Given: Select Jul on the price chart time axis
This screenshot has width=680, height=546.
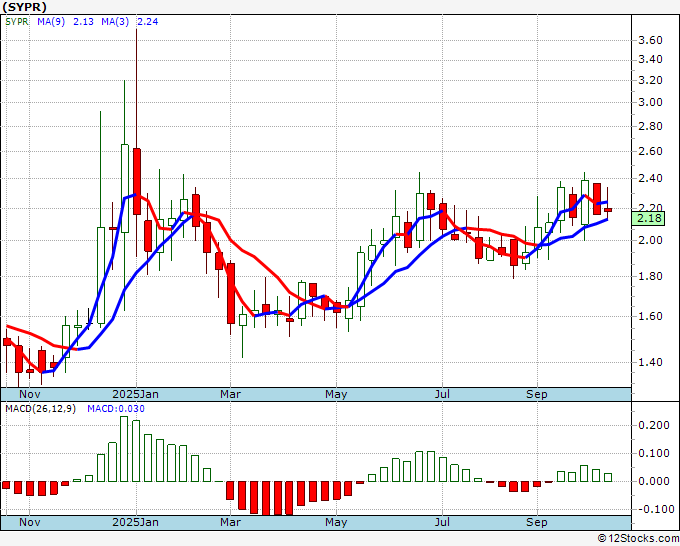Looking at the screenshot, I should coord(441,394).
